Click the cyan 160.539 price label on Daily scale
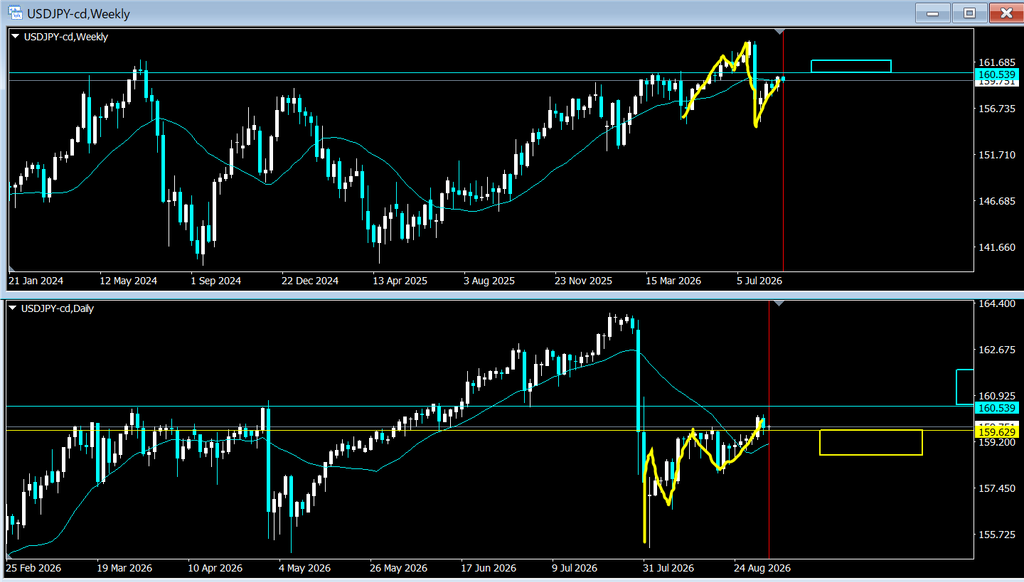 (x=996, y=408)
